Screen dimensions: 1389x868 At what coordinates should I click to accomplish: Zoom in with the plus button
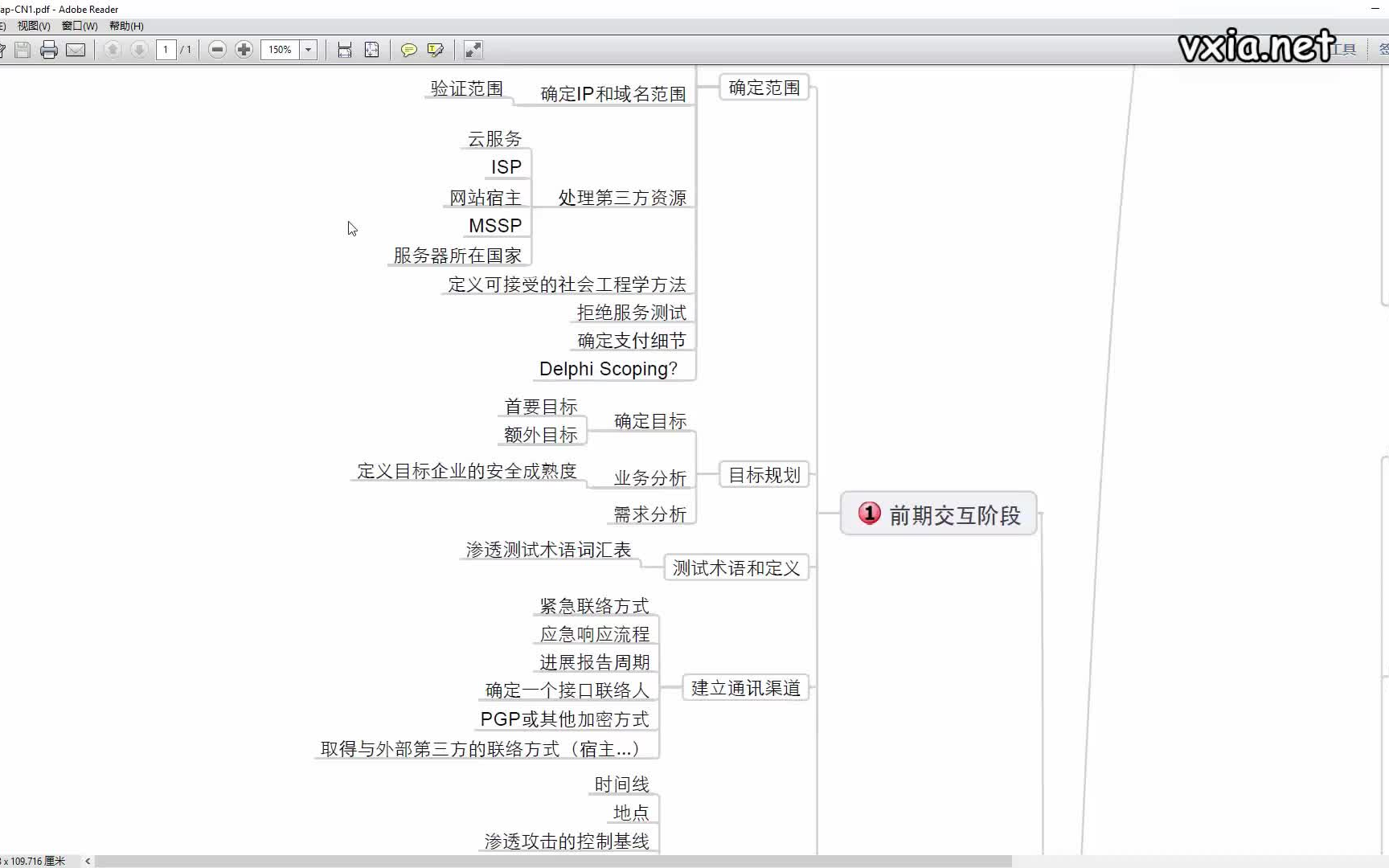(244, 50)
